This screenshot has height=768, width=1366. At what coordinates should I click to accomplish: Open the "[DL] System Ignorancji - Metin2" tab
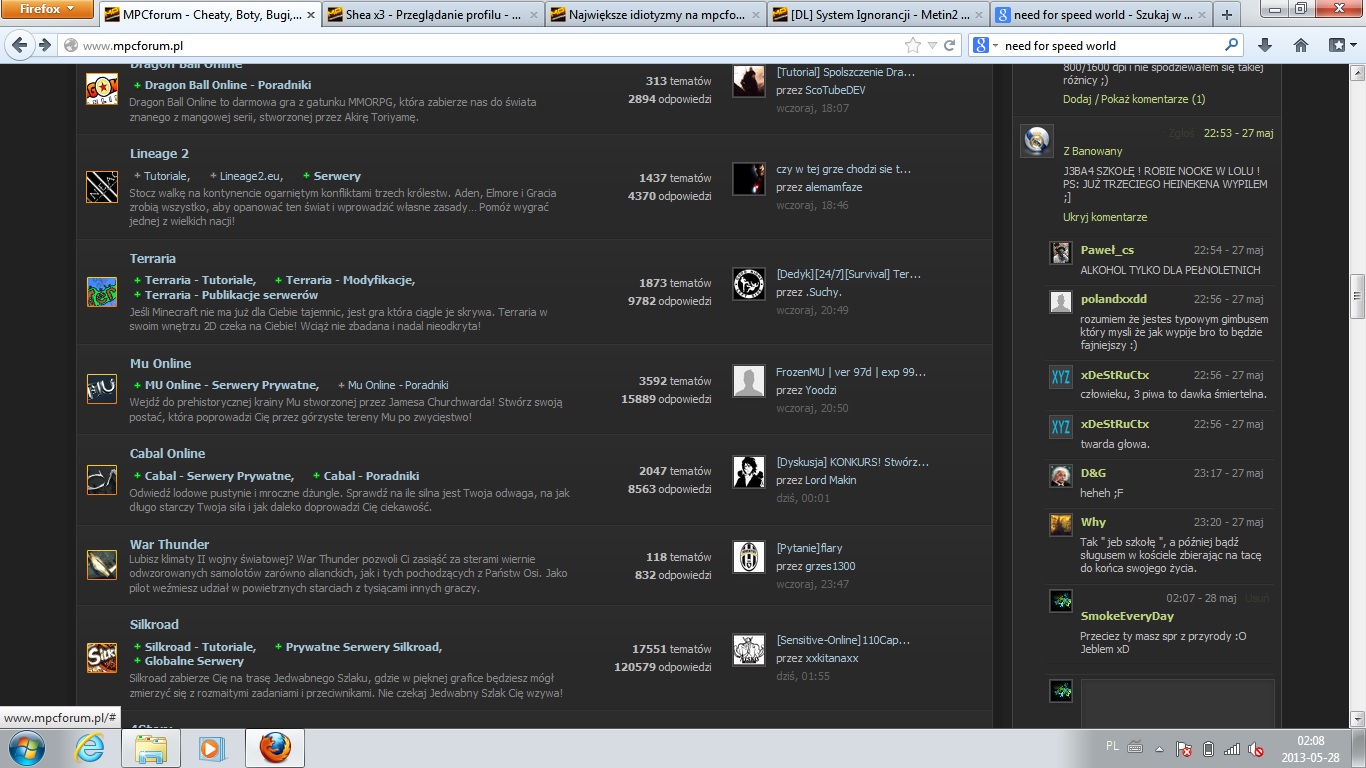tap(880, 15)
